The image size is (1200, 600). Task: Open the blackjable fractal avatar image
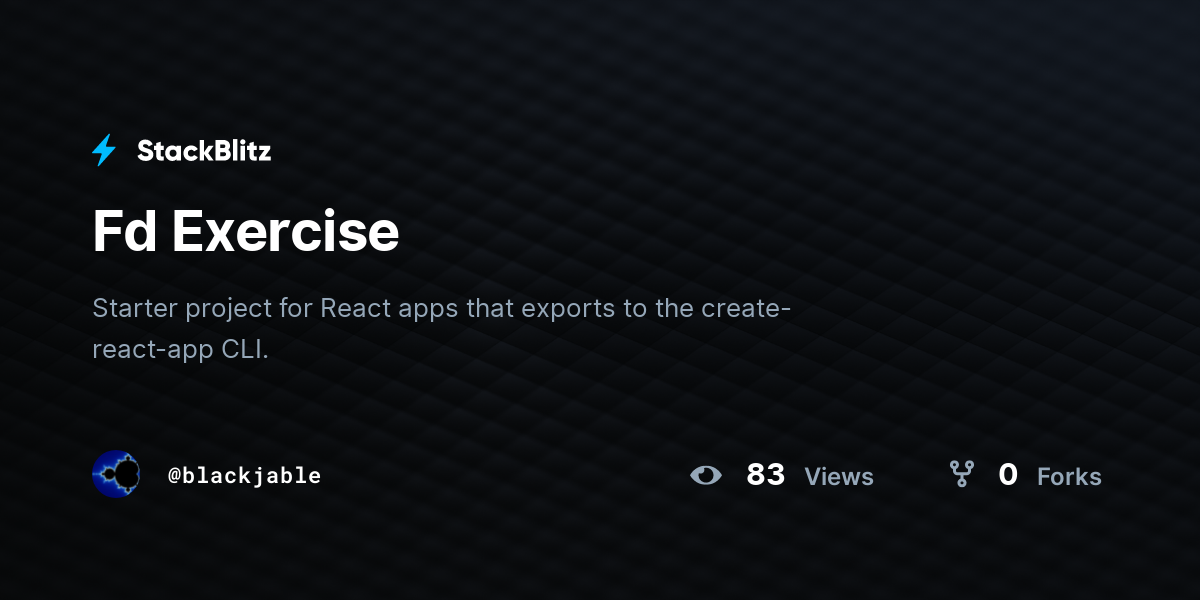pyautogui.click(x=116, y=474)
